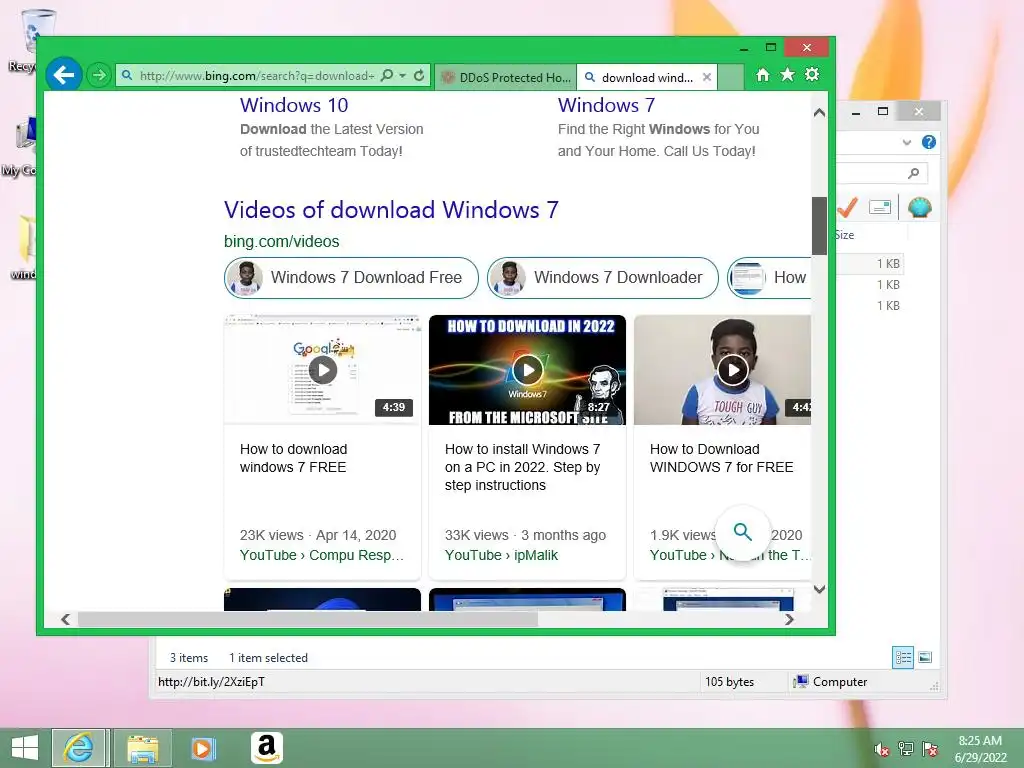This screenshot has width=1024, height=768.
Task: Open the Action Center flag icon
Action: tap(930, 748)
